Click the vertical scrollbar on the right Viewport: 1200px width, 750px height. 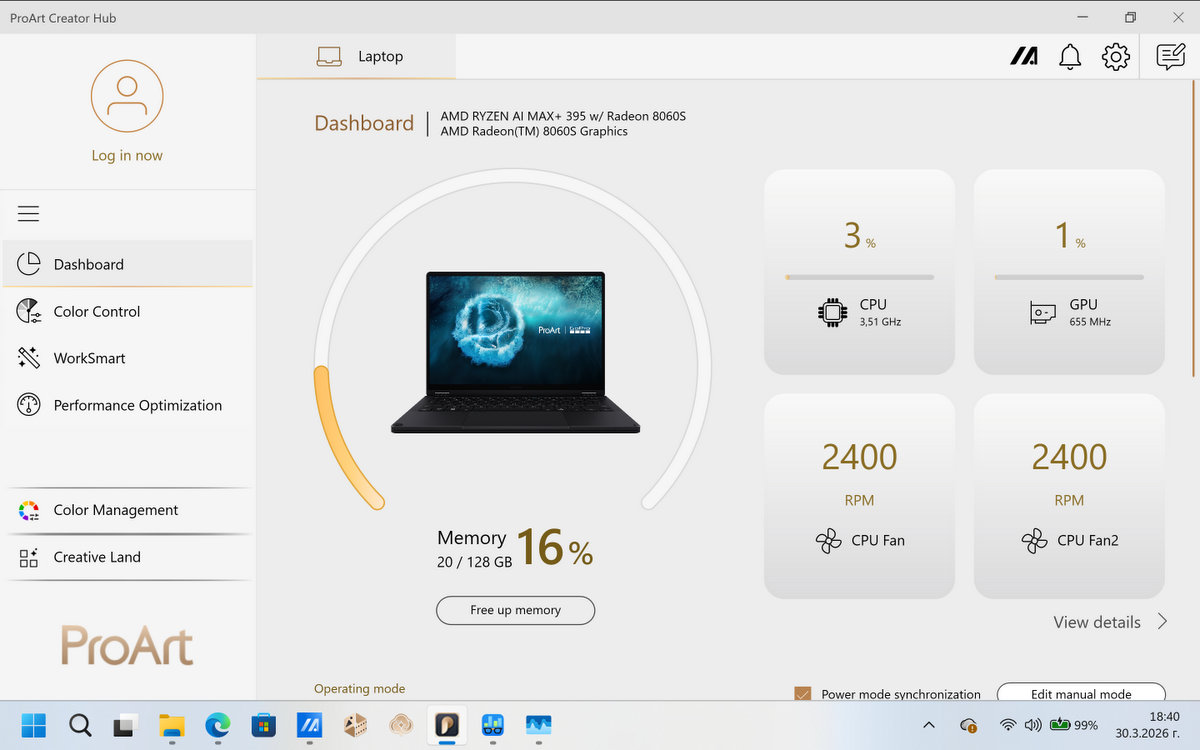[1194, 230]
